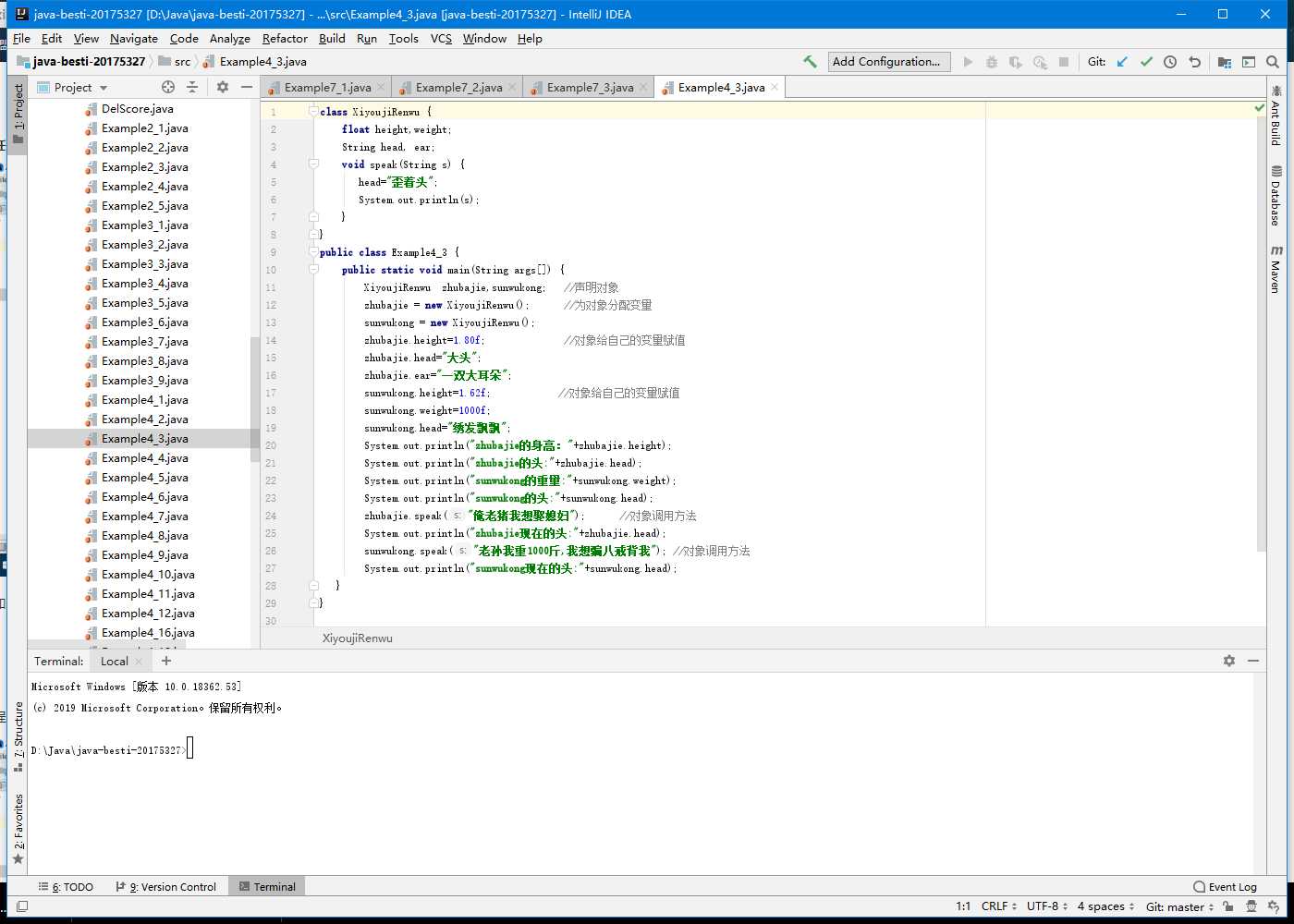Open the UTF-8 encoding dropdown

click(1047, 906)
